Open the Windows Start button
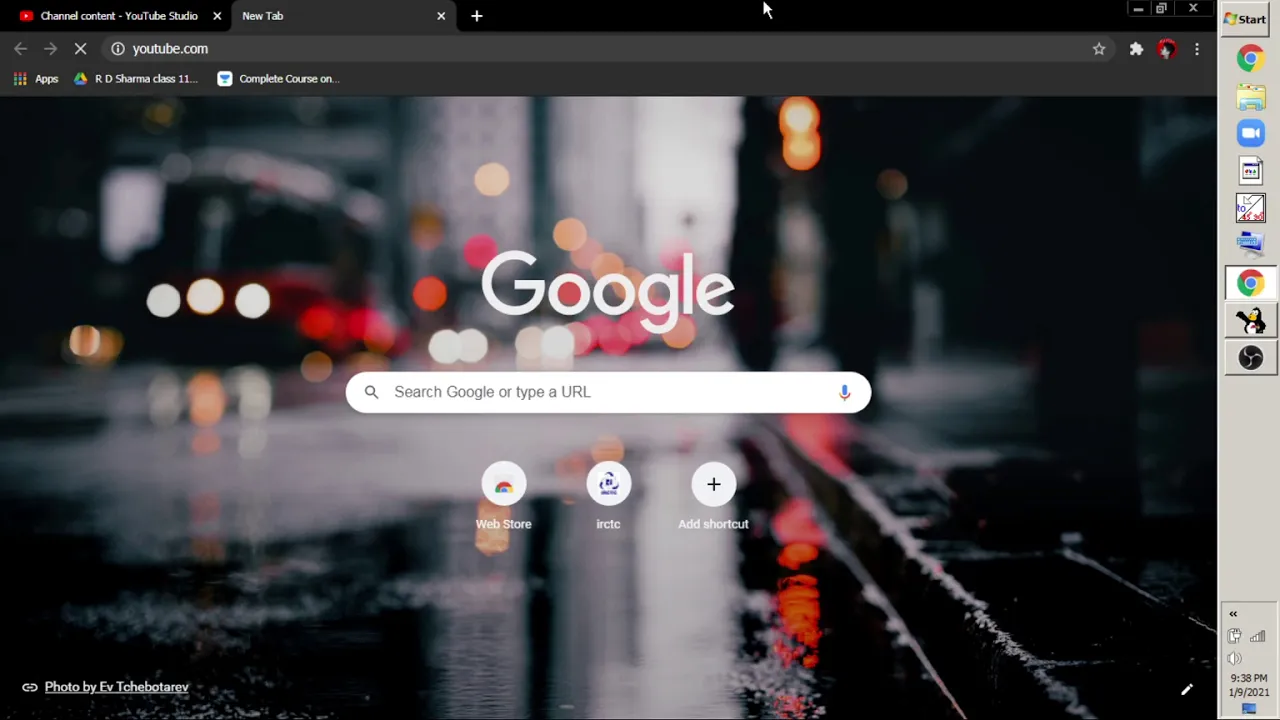The height and width of the screenshot is (720, 1280). [x=1245, y=19]
